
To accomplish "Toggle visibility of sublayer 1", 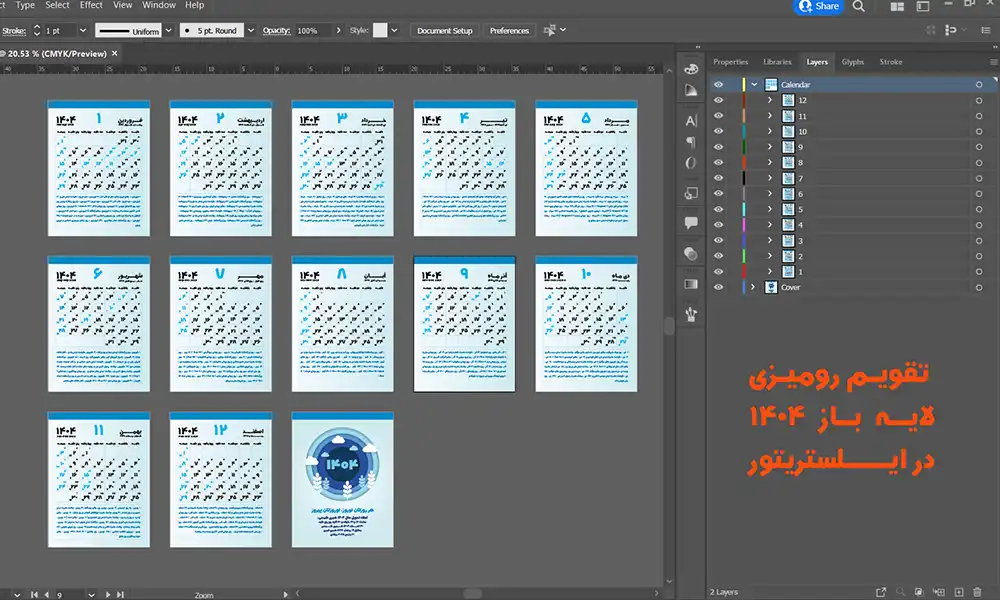I will pyautogui.click(x=719, y=272).
